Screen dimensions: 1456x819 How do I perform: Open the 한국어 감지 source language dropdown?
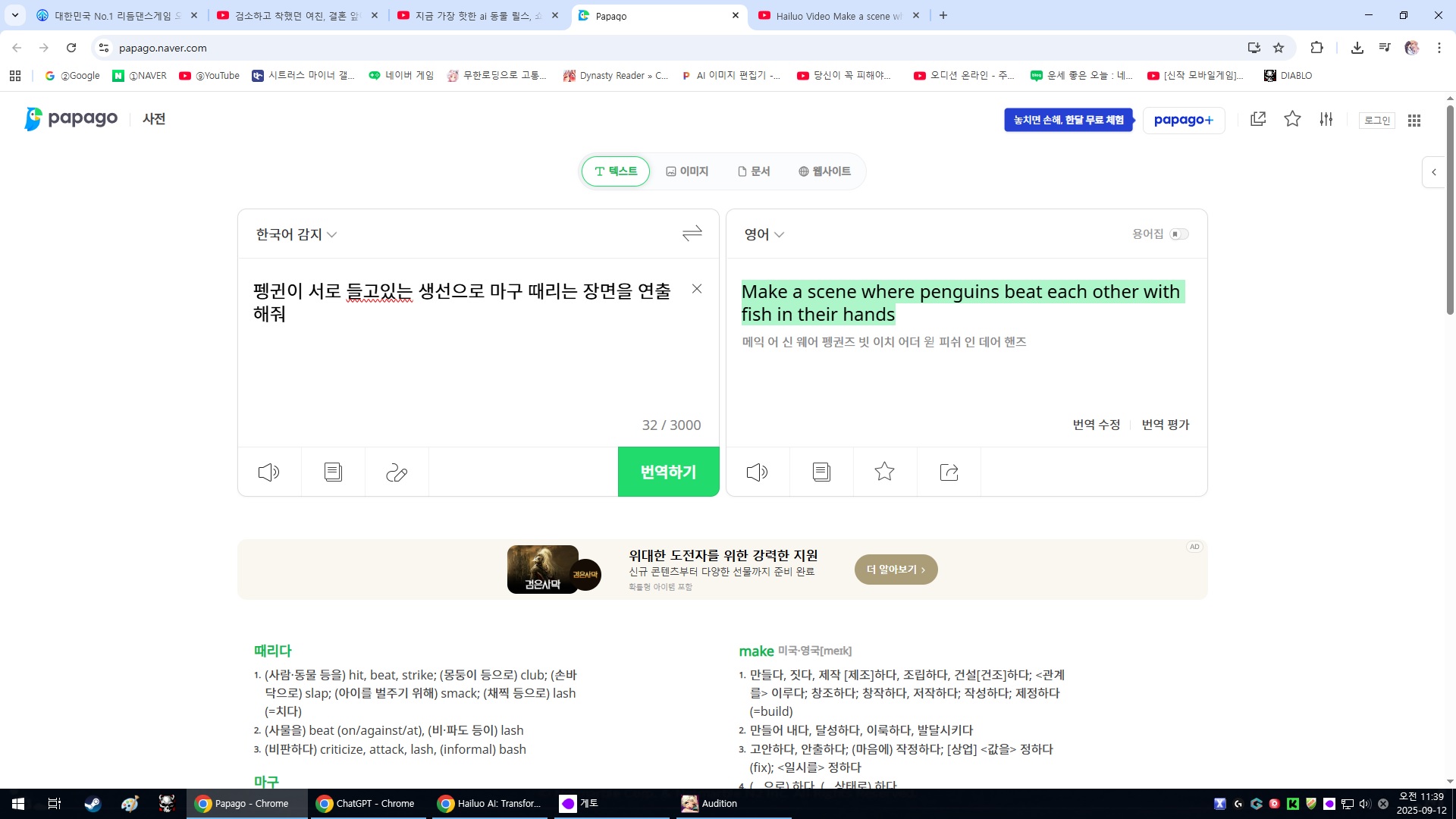(296, 234)
